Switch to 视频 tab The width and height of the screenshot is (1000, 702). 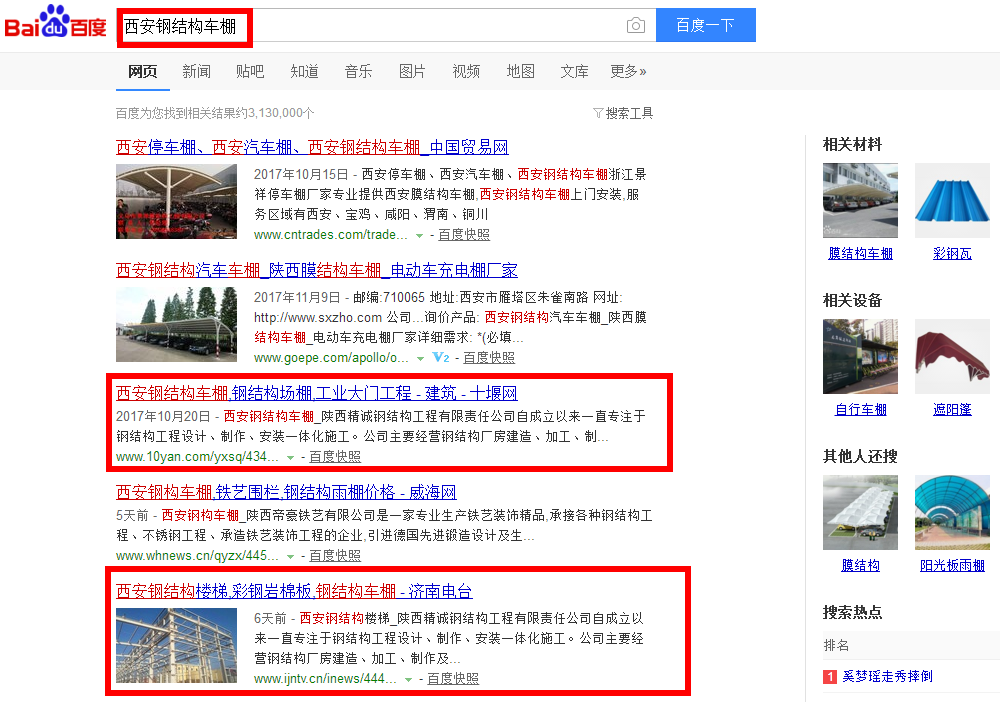coord(466,71)
